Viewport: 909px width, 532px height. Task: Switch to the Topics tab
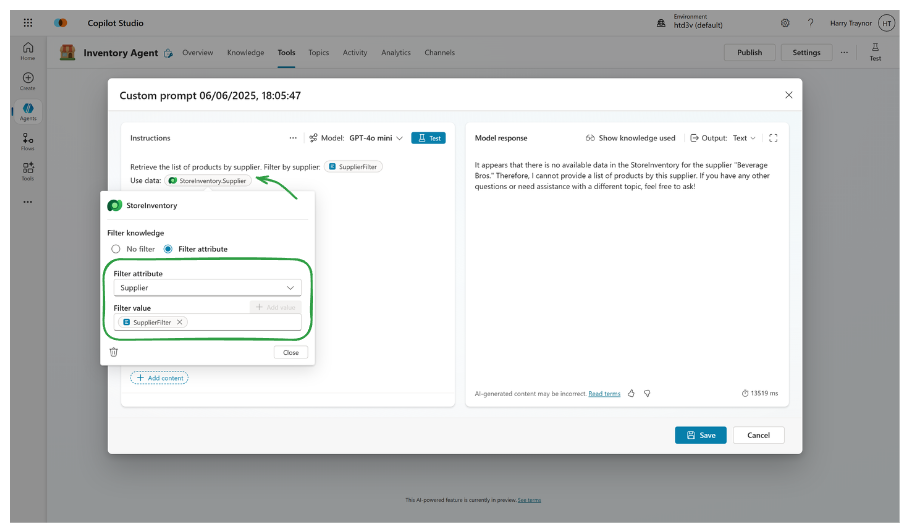(319, 52)
